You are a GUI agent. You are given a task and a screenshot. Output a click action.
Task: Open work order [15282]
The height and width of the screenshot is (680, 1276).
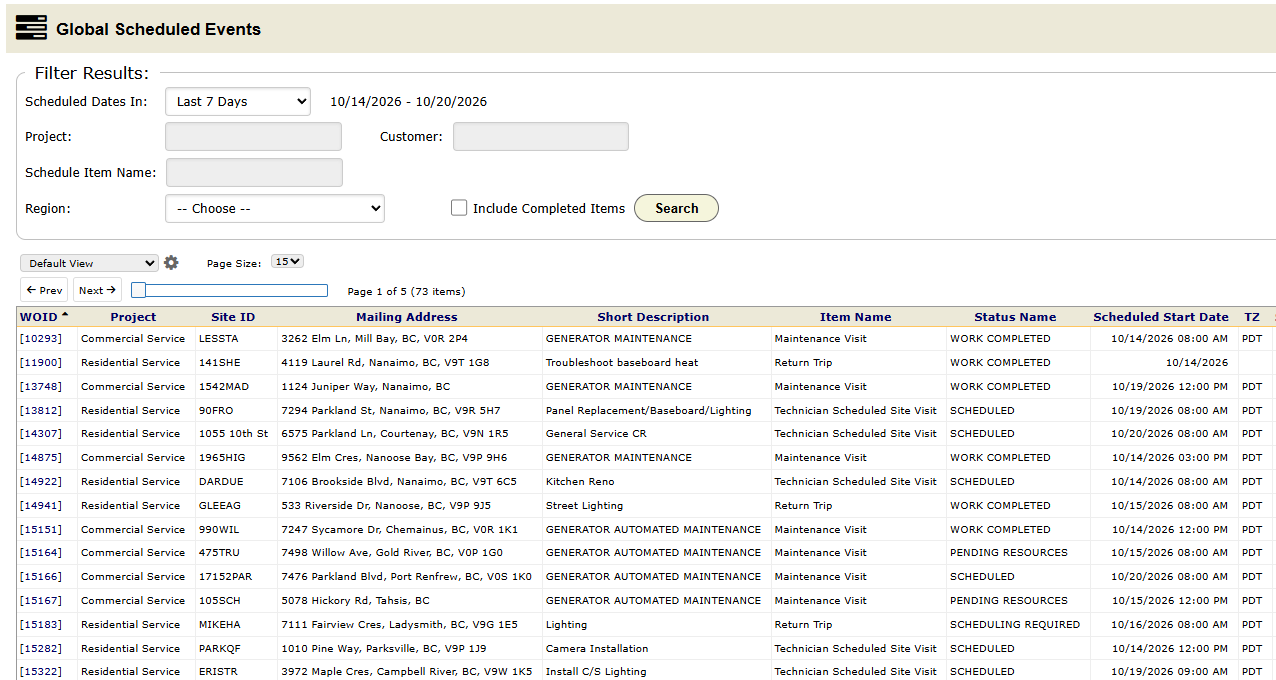click(40, 648)
